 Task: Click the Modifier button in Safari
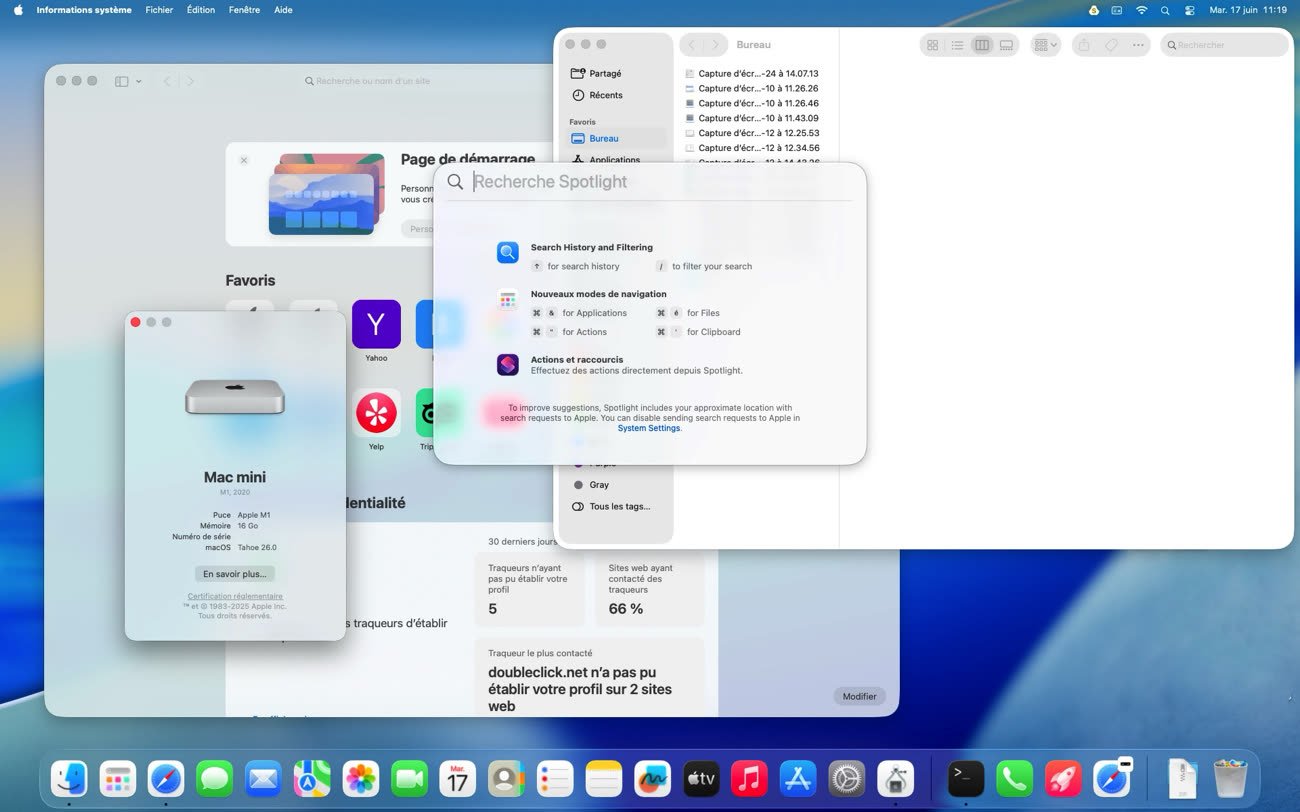pyautogui.click(x=859, y=696)
